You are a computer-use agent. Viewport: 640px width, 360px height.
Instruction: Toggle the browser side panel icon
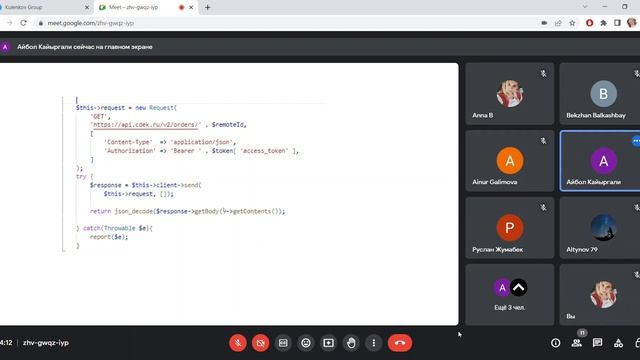617,23
